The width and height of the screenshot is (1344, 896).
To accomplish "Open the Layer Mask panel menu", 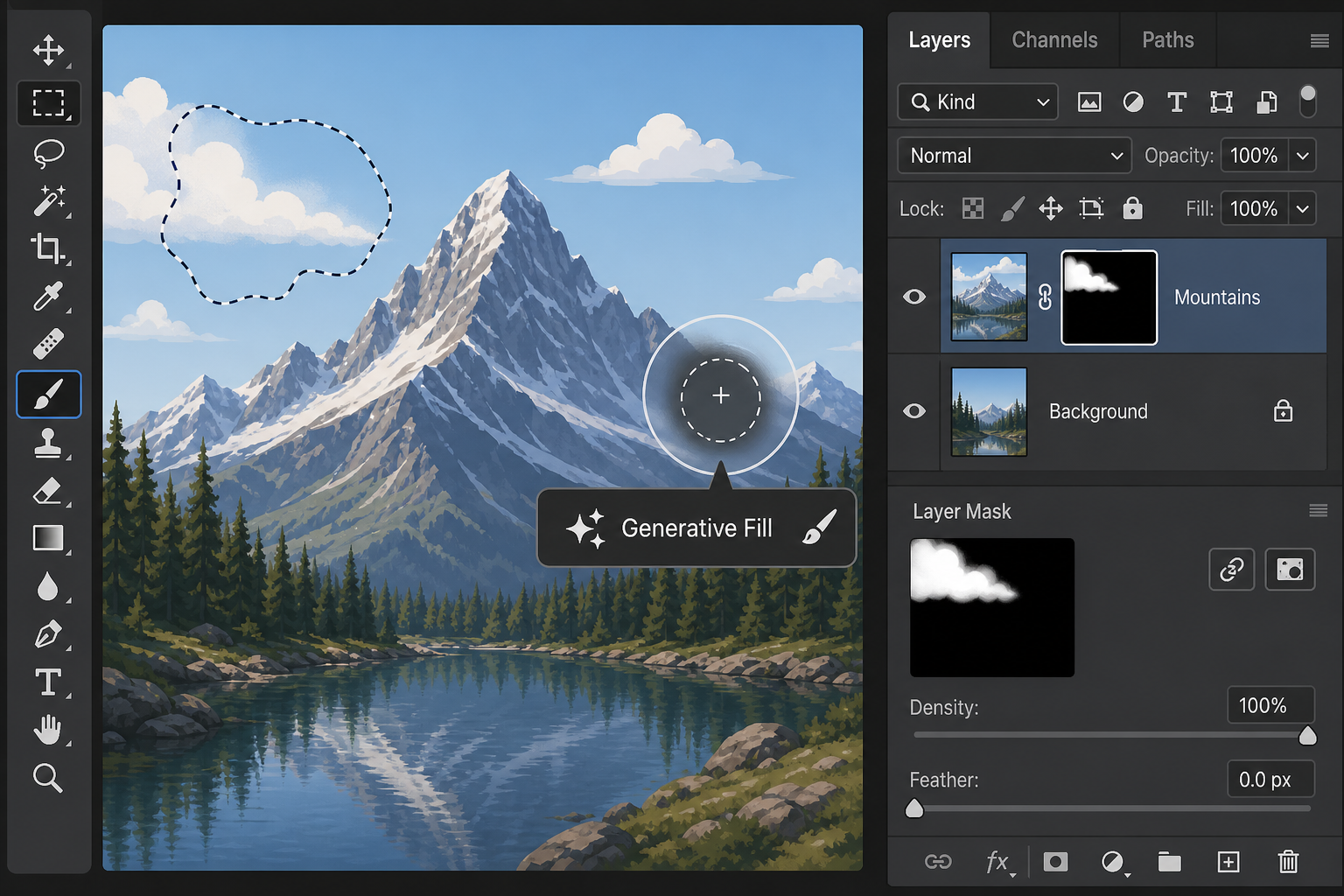I will click(1318, 511).
